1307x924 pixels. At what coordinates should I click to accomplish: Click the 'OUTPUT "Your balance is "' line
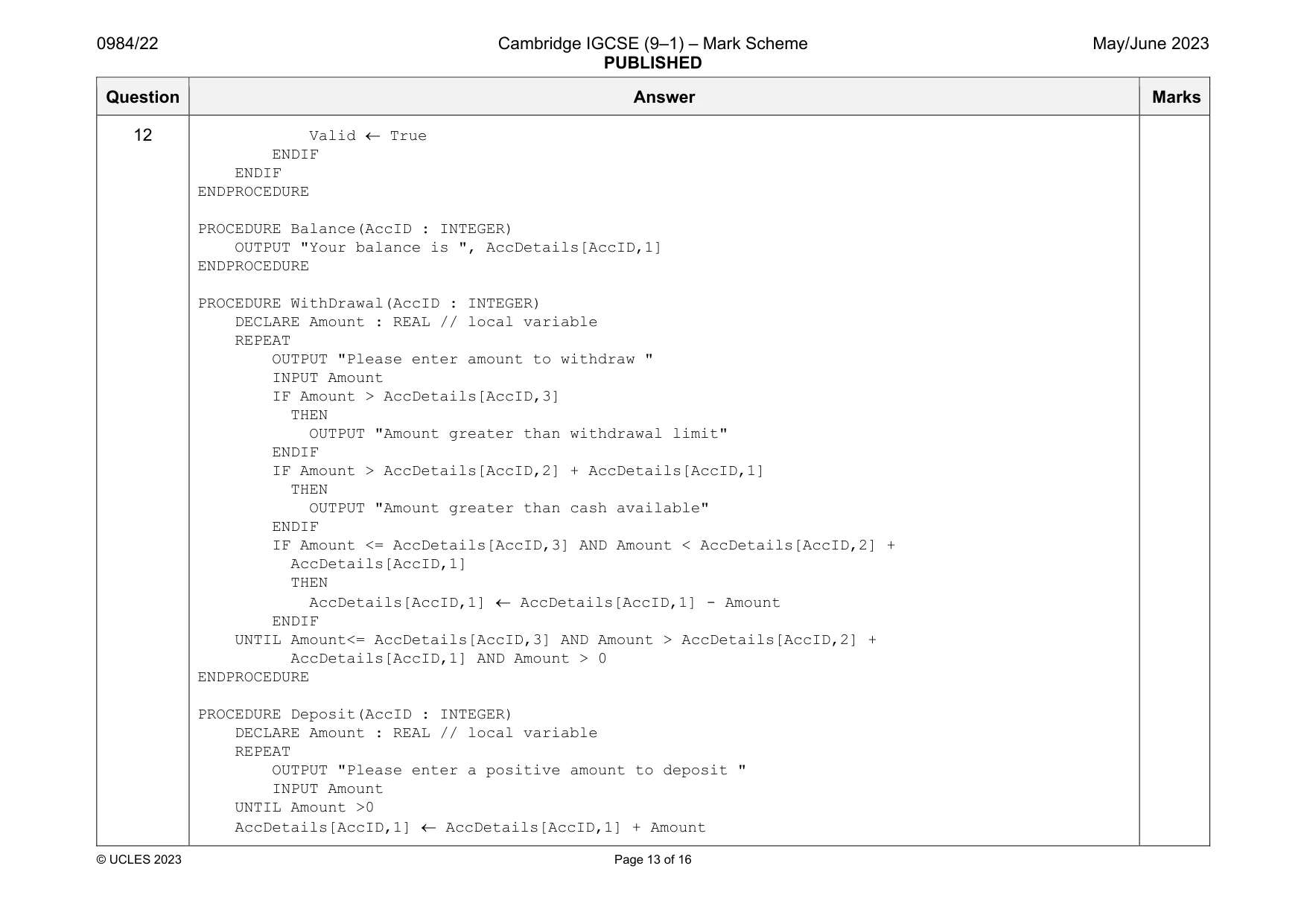(448, 247)
